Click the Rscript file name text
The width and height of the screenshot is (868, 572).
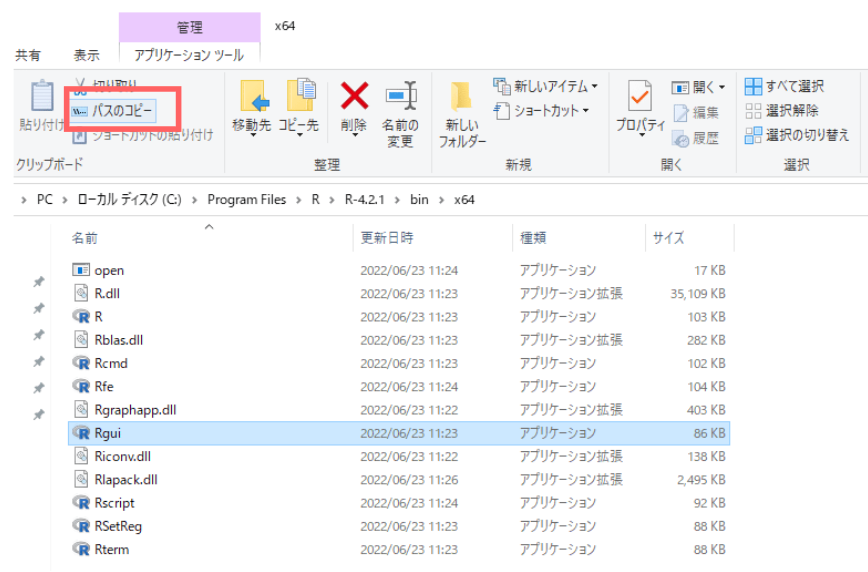click(115, 503)
